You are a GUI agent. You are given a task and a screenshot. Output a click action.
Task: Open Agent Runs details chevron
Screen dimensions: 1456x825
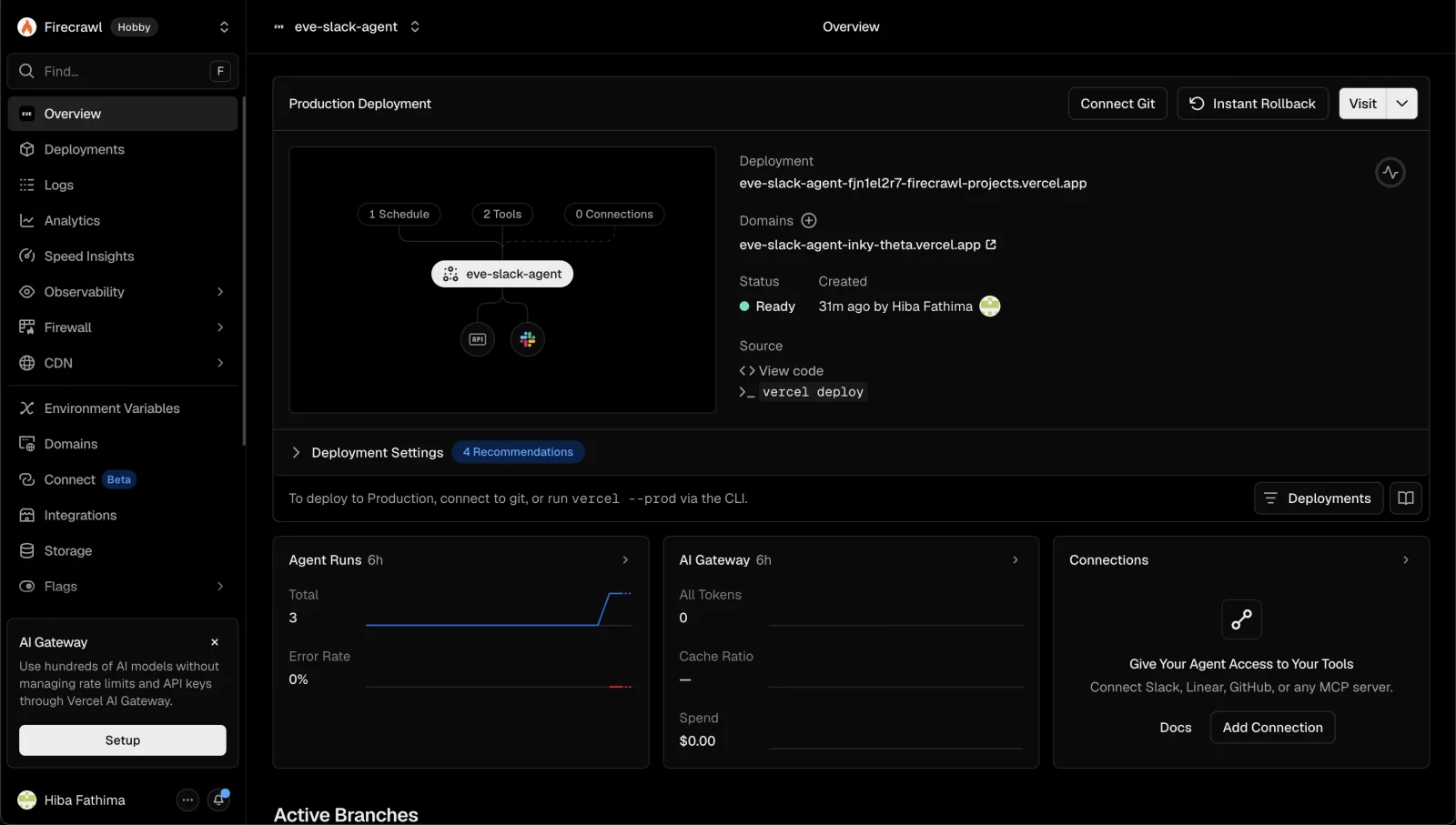625,560
